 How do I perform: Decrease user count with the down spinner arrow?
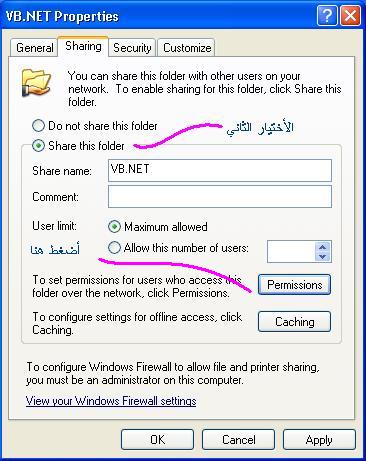point(322,256)
